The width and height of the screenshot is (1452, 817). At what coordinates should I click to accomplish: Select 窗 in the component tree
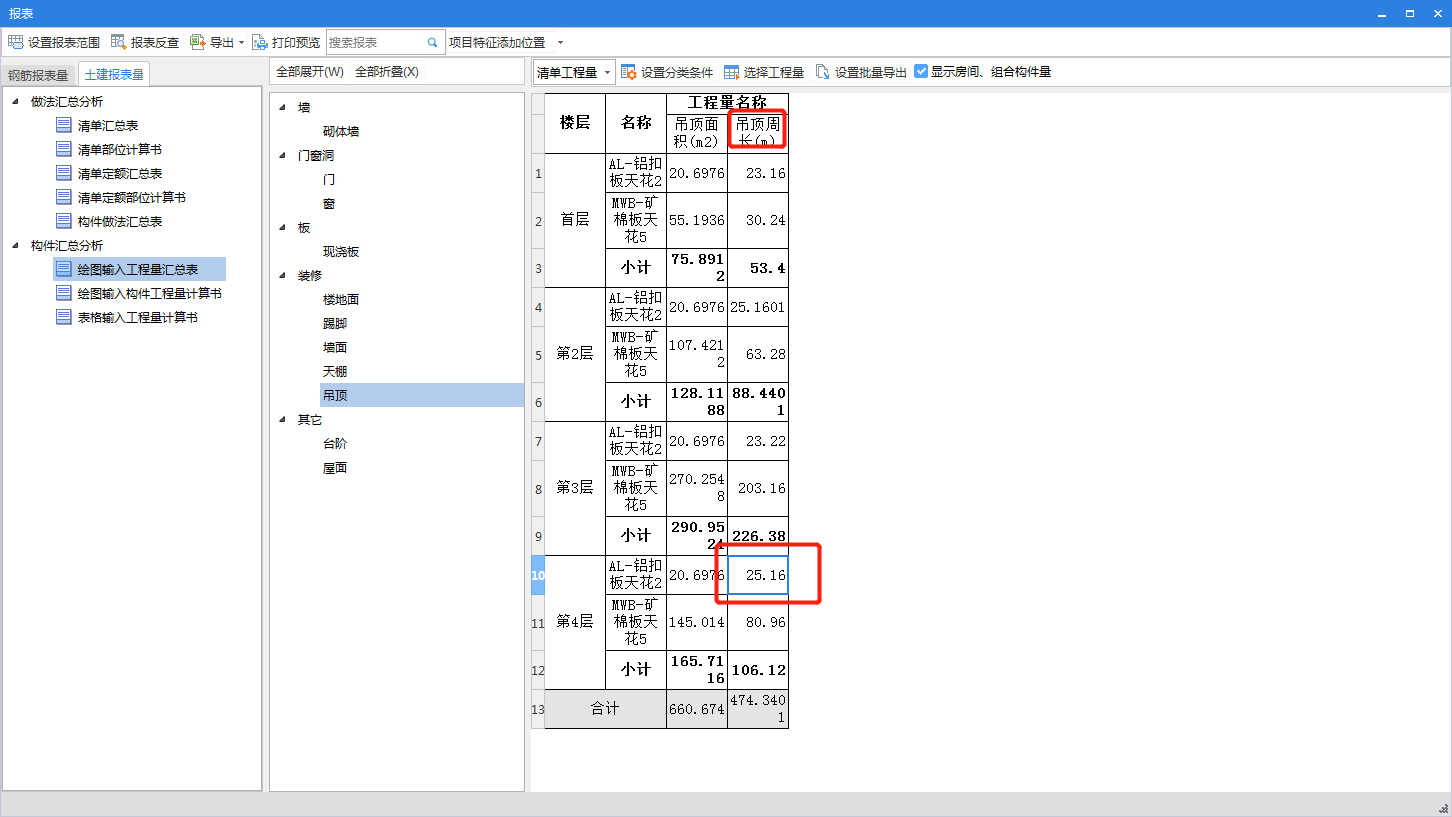click(x=329, y=203)
